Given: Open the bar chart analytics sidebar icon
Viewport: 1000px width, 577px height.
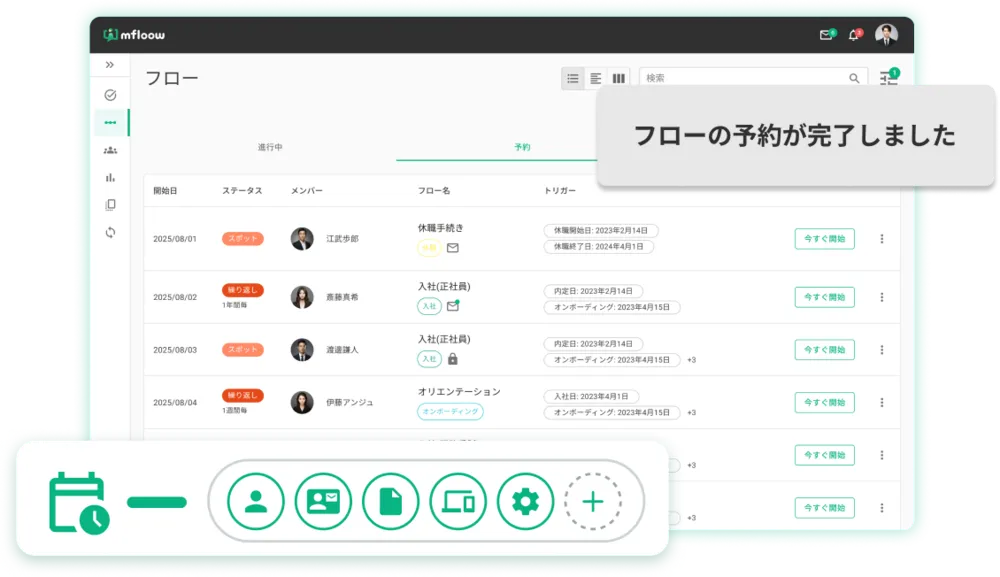Looking at the screenshot, I should [110, 177].
